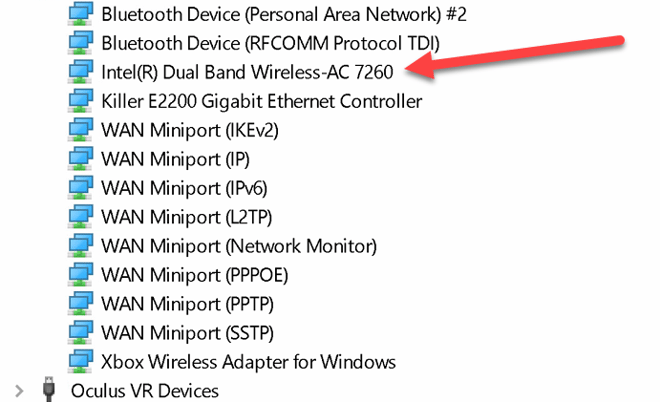Select WAN Miniport (Network Monitor) entry

(x=239, y=246)
